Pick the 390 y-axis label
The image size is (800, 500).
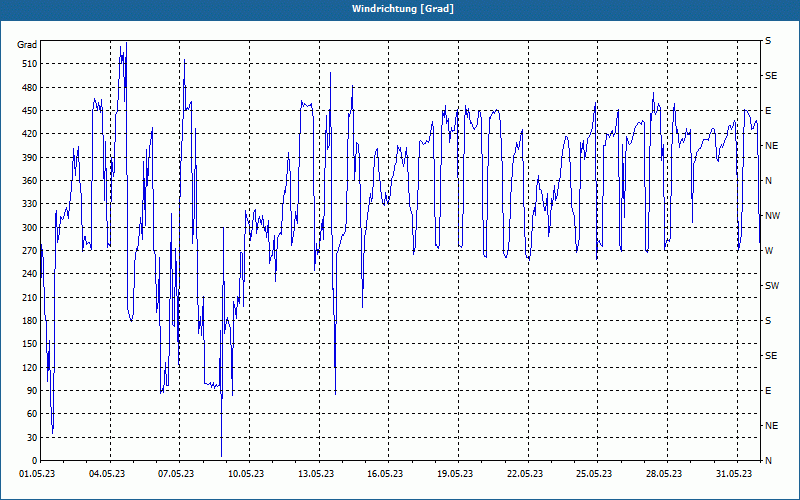(x=30, y=158)
